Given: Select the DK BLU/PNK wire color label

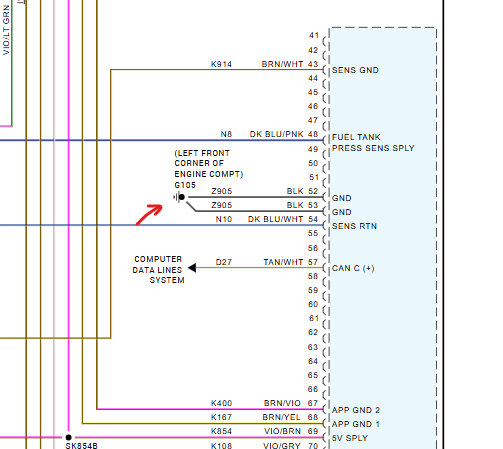Looking at the screenshot, I should 277,134.
